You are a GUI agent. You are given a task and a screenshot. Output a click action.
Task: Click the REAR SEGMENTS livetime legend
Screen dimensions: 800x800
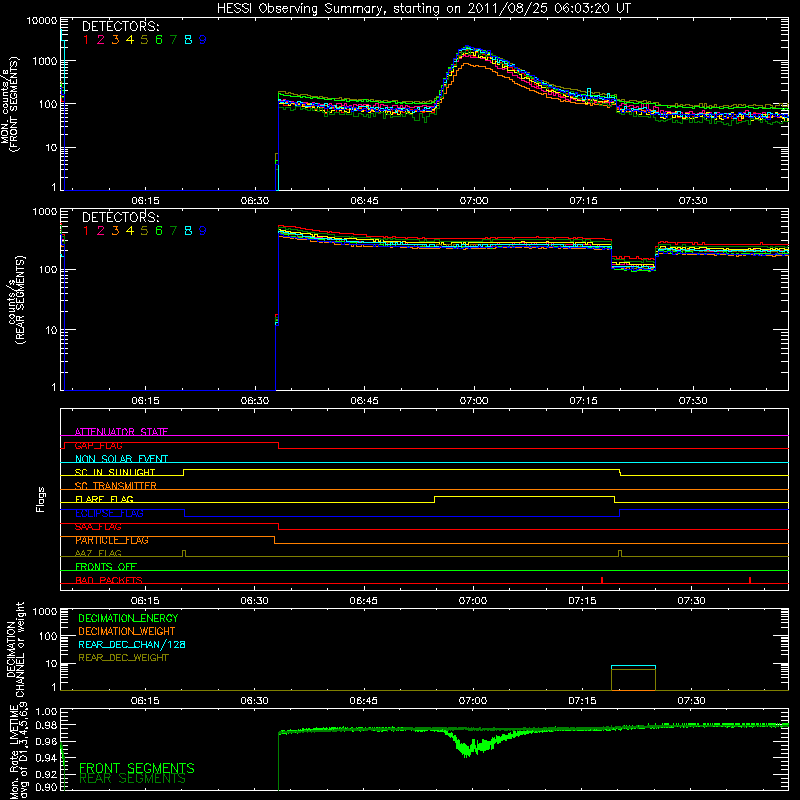pos(132,779)
